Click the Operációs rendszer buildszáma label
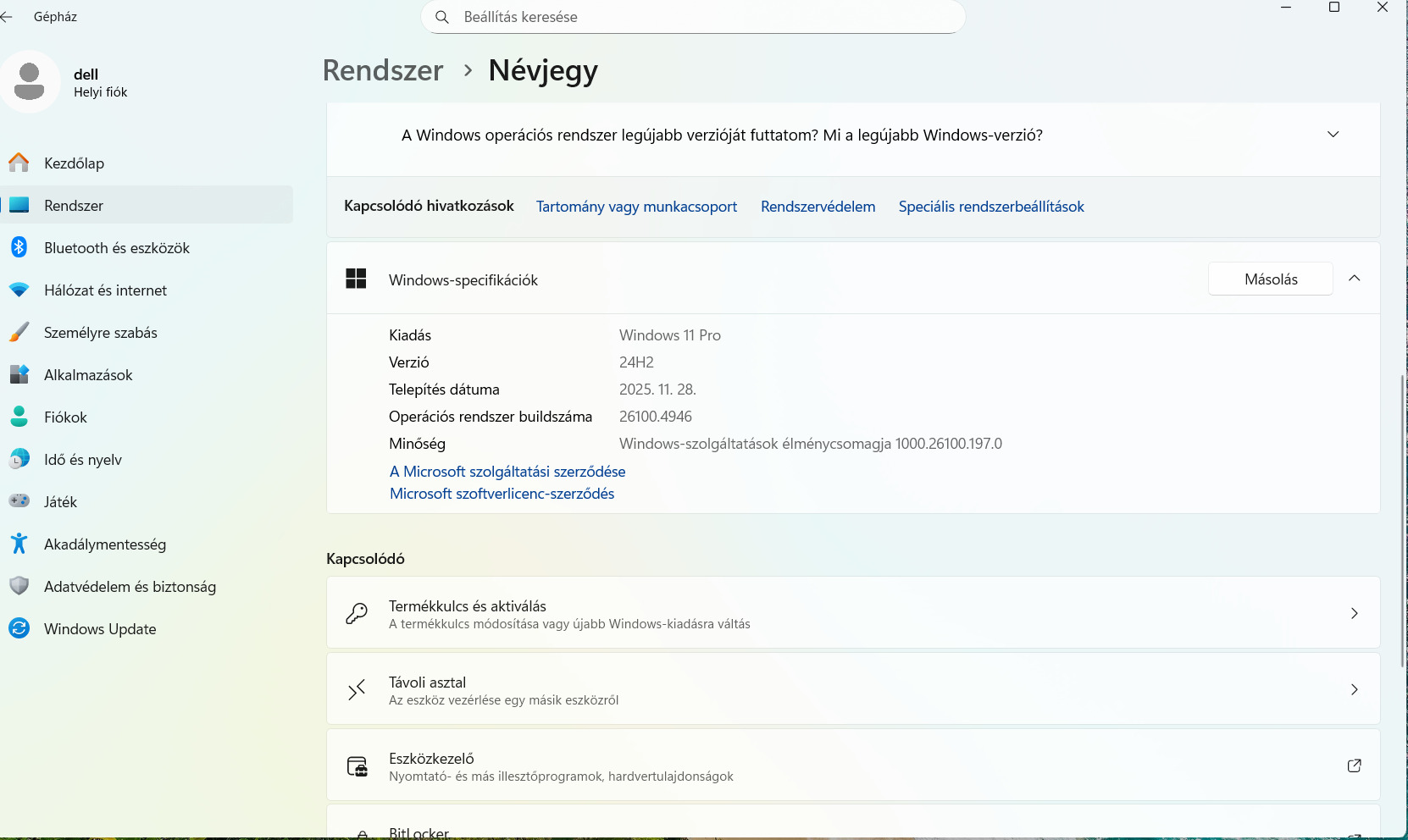This screenshot has height=840, width=1408. [491, 417]
